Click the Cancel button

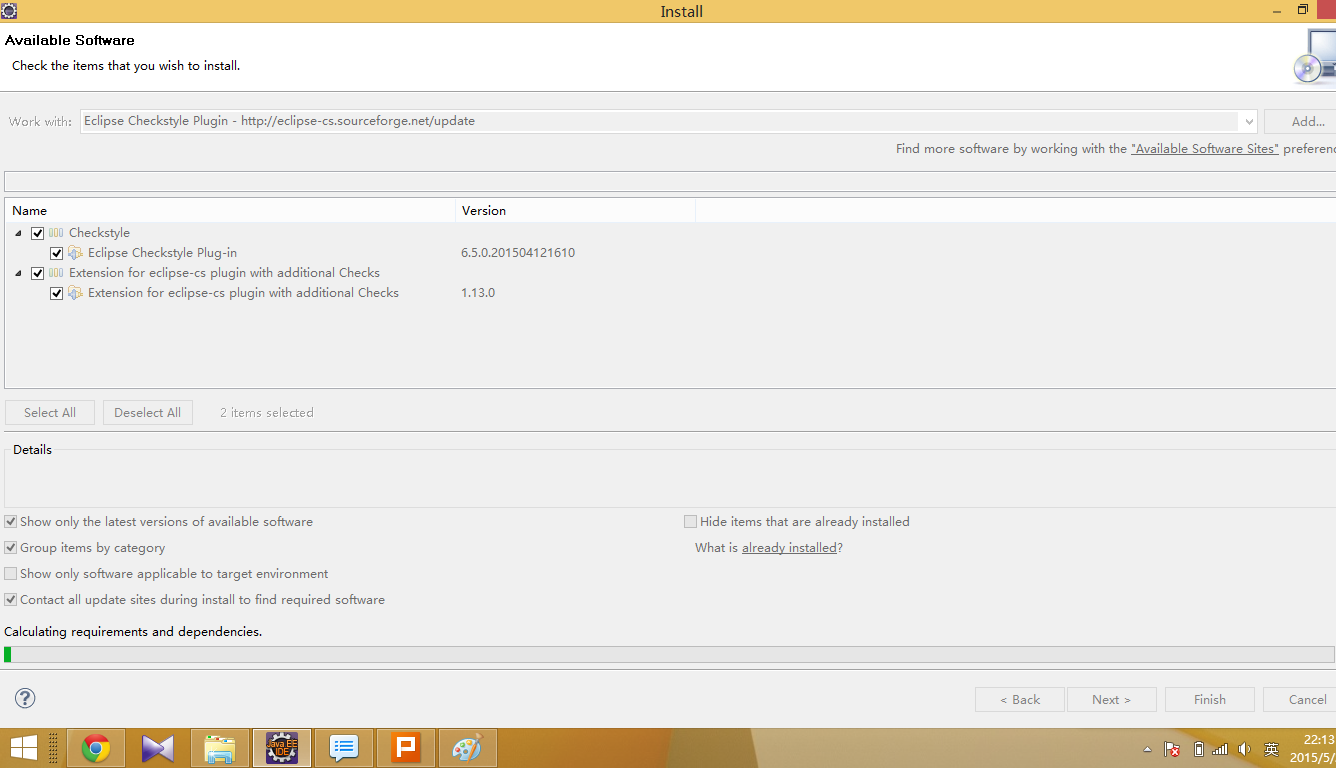click(x=1300, y=699)
